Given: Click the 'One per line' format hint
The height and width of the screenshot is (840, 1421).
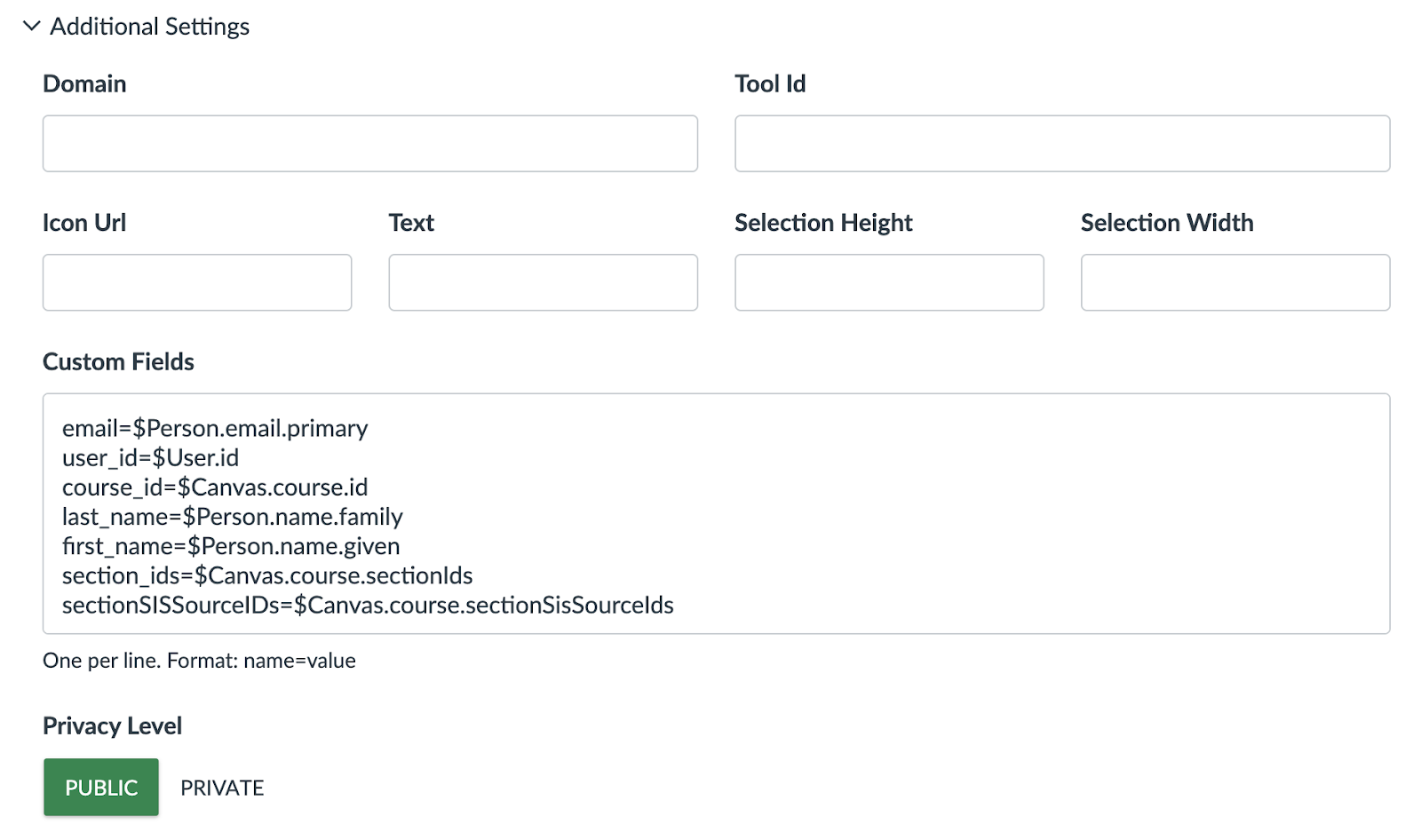Looking at the screenshot, I should [199, 661].
